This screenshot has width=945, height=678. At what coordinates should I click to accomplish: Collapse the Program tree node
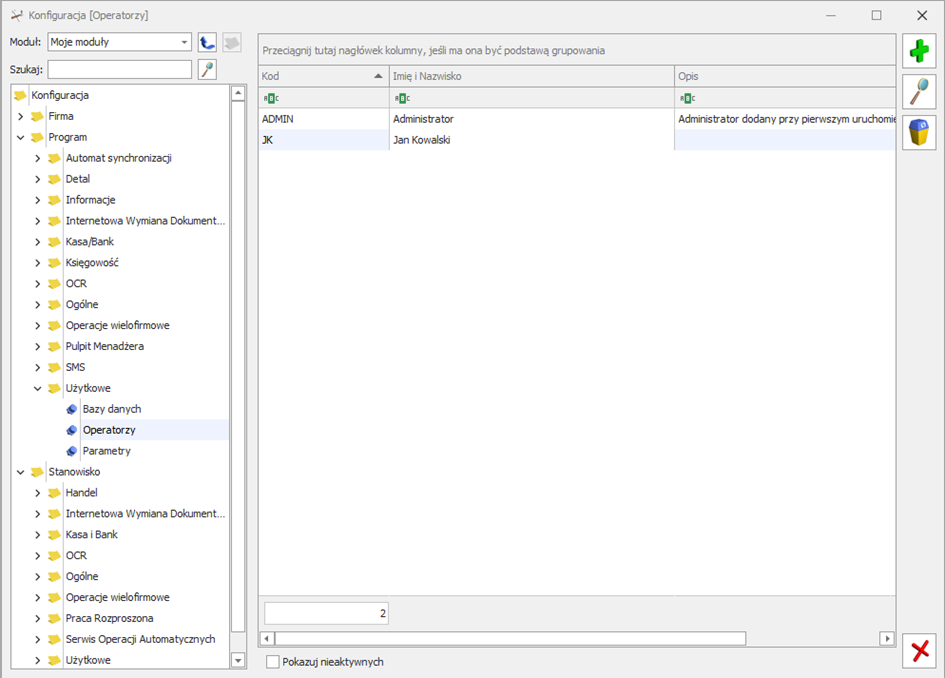pos(21,137)
